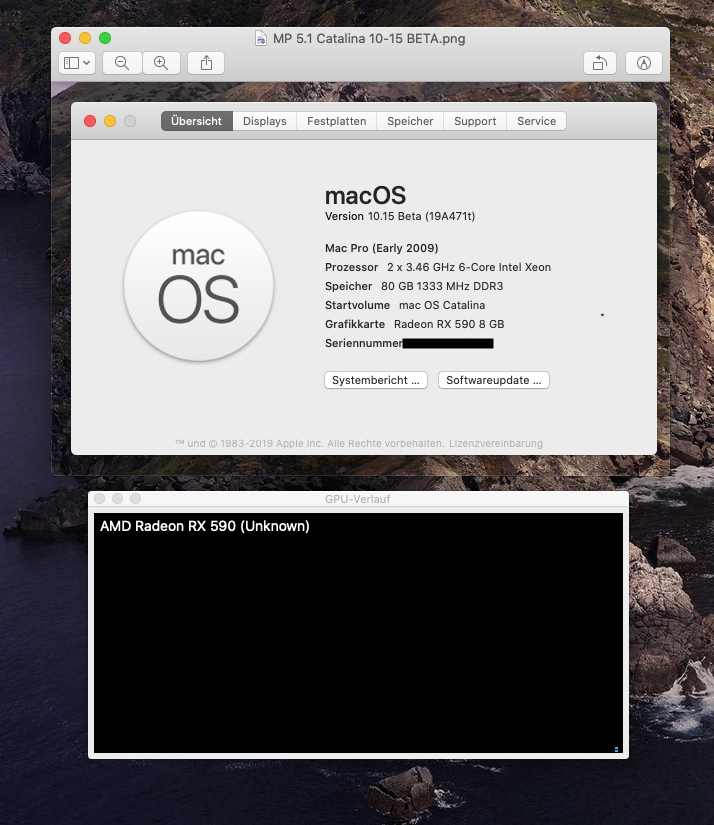
Task: Open the Systembericht button
Action: tap(376, 380)
